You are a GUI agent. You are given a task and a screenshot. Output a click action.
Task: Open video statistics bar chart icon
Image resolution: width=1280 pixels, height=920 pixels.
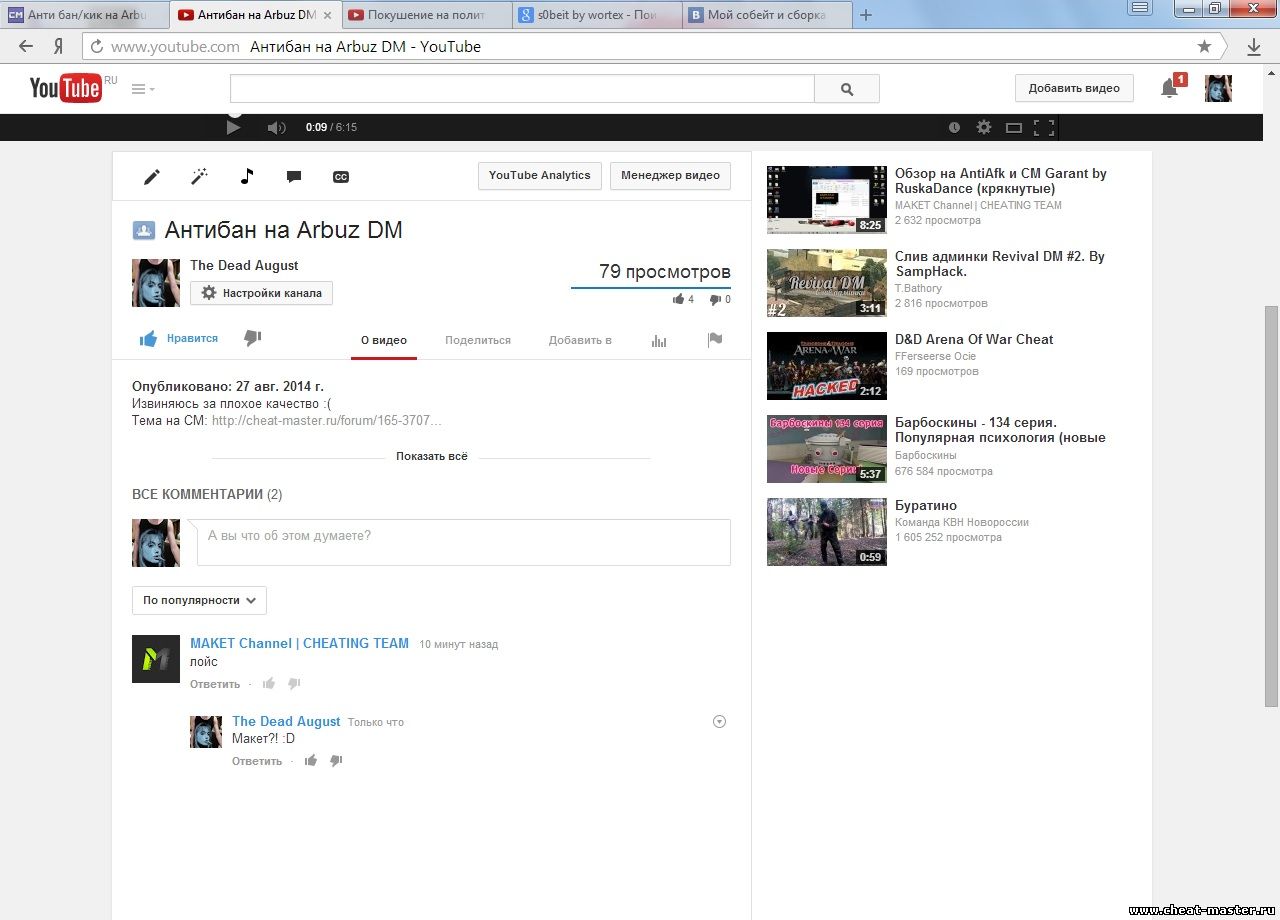pyautogui.click(x=658, y=340)
